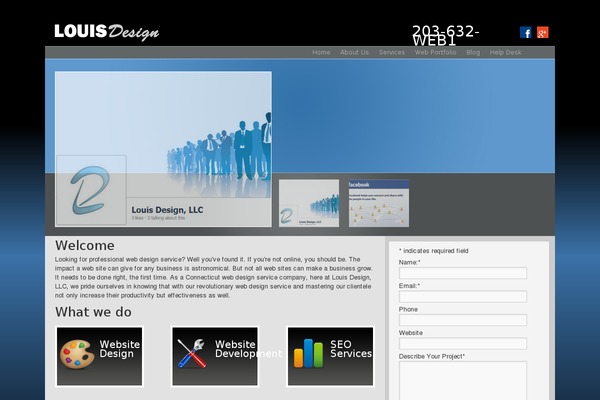Viewport: 600px width, 400px height.
Task: Open the Website Development service box
Action: [x=215, y=356]
